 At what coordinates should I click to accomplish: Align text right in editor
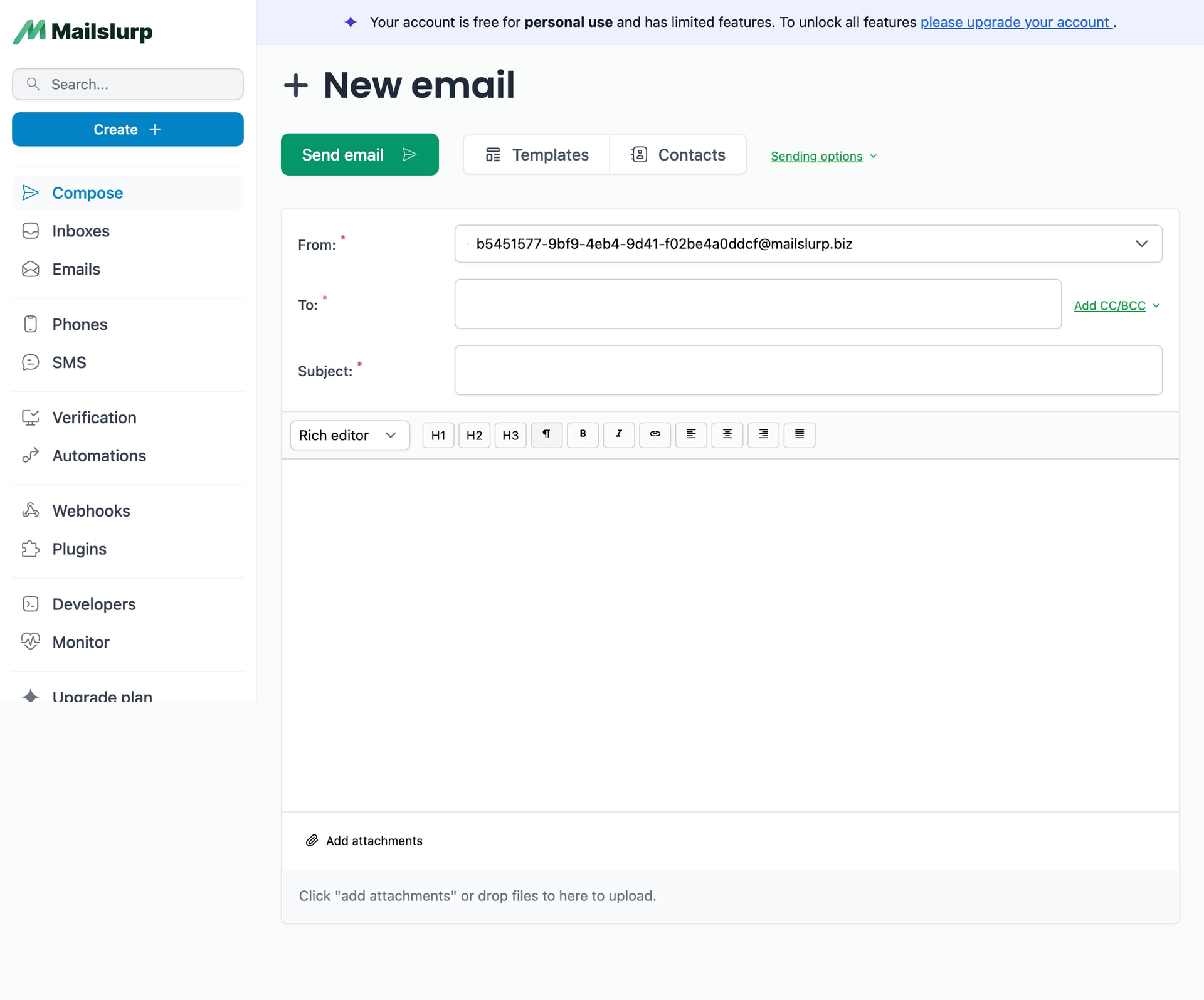[x=763, y=434]
